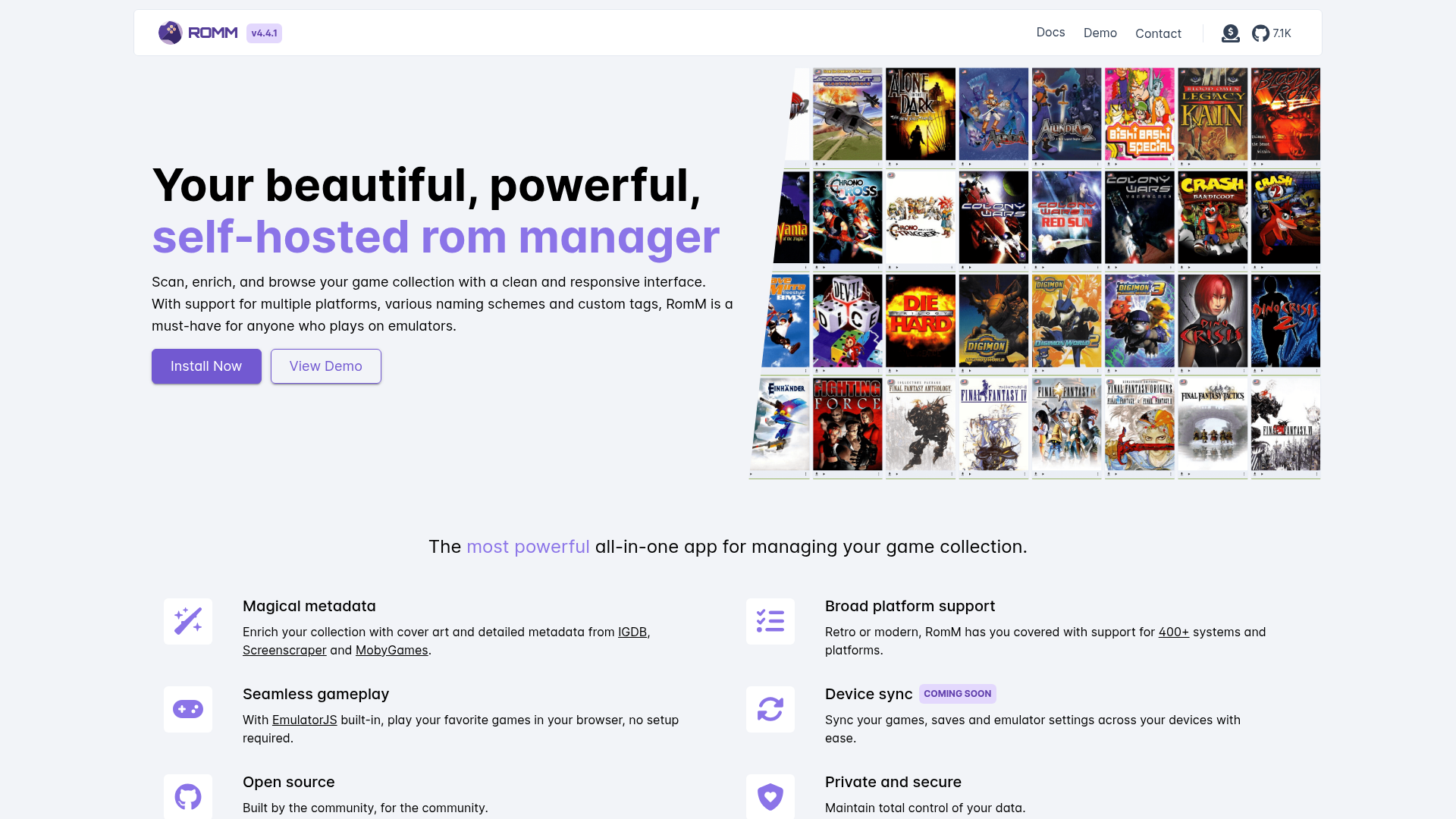Click the Broad platform support list icon
Screen dimensions: 1456x819
coord(770,621)
